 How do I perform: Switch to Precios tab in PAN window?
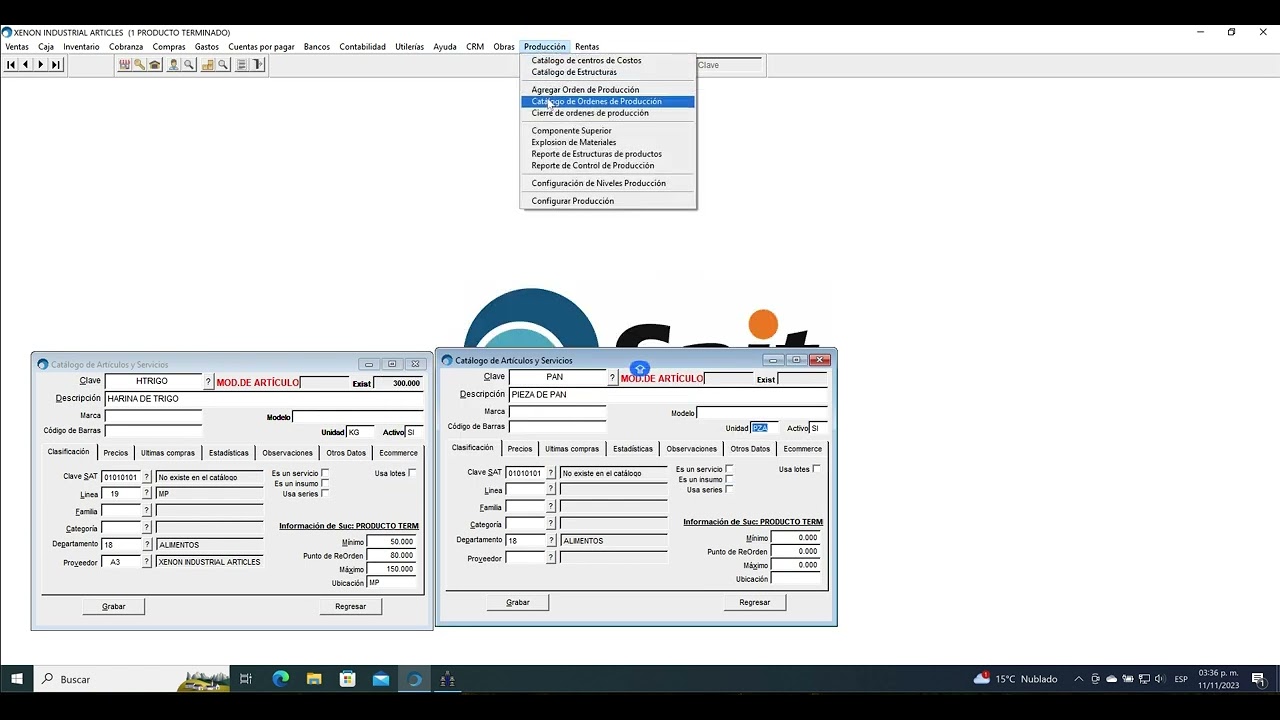[520, 449]
